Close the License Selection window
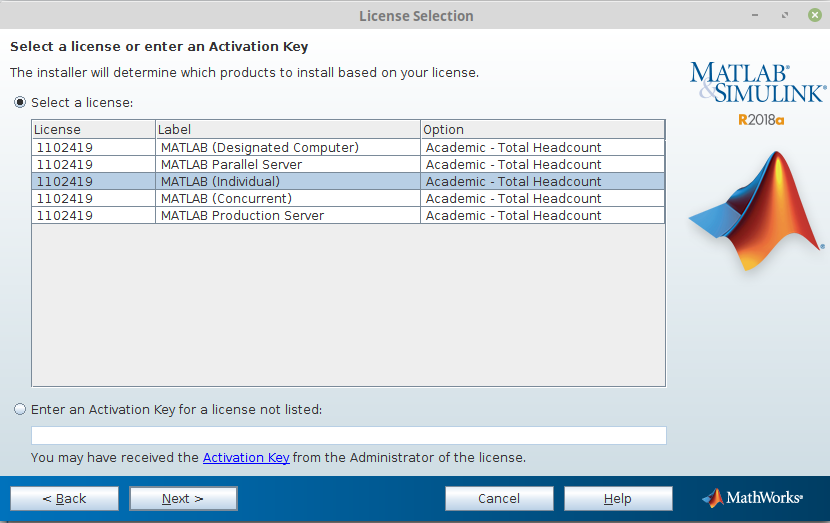This screenshot has width=830, height=523. (x=814, y=16)
